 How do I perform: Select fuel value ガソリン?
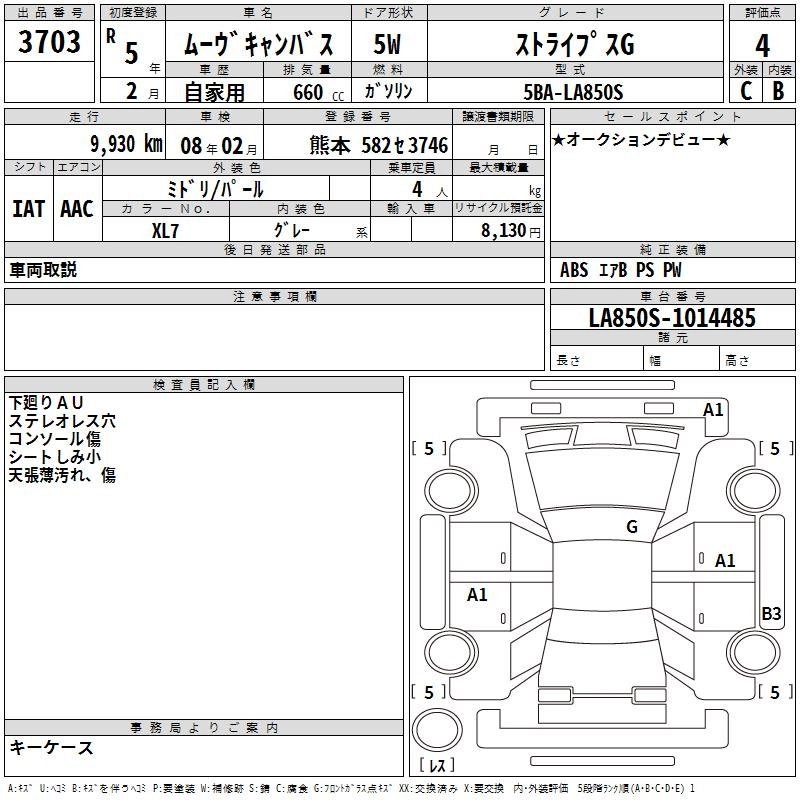(388, 91)
